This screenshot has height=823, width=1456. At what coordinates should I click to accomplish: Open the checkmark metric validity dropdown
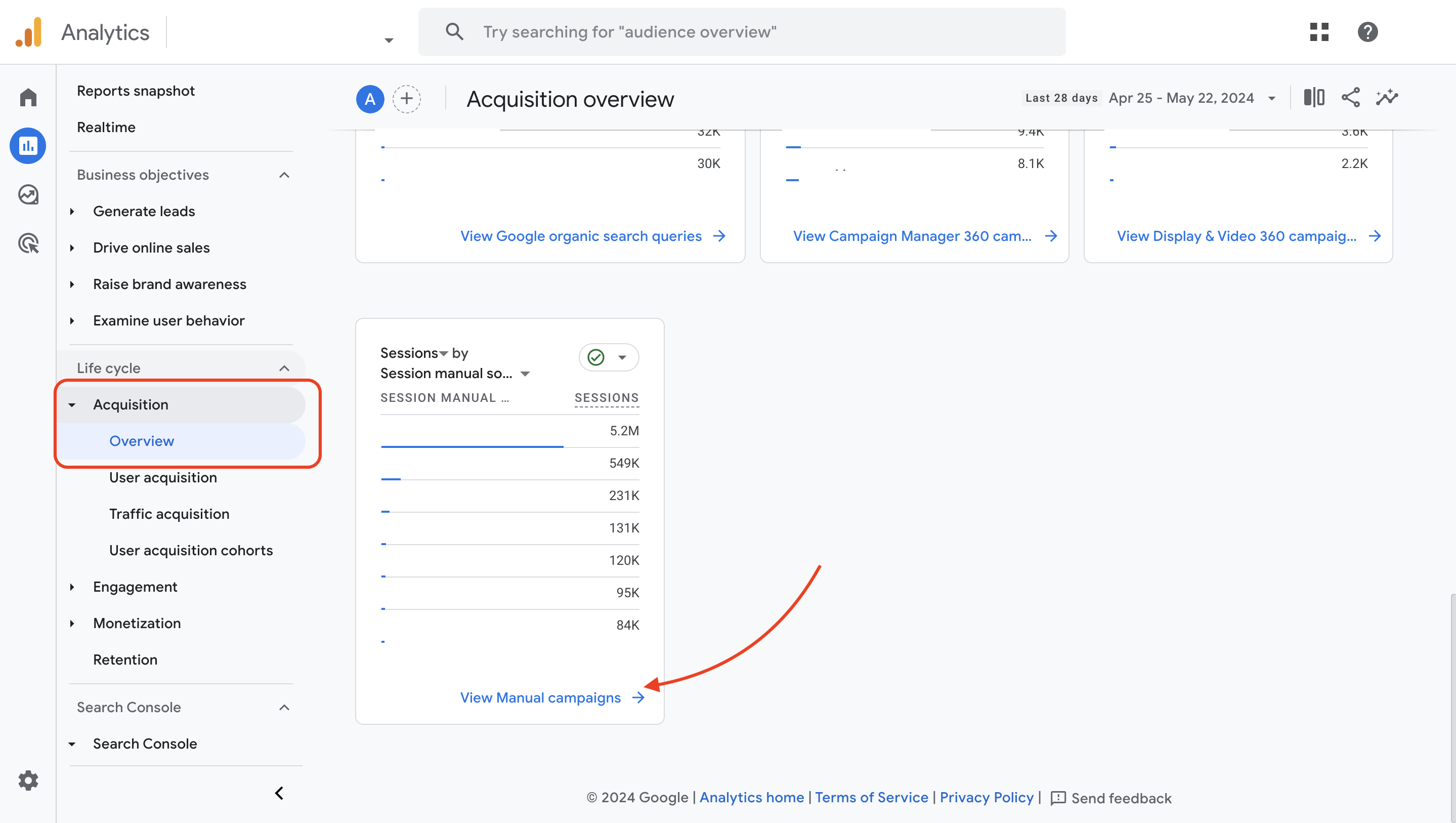[609, 357]
